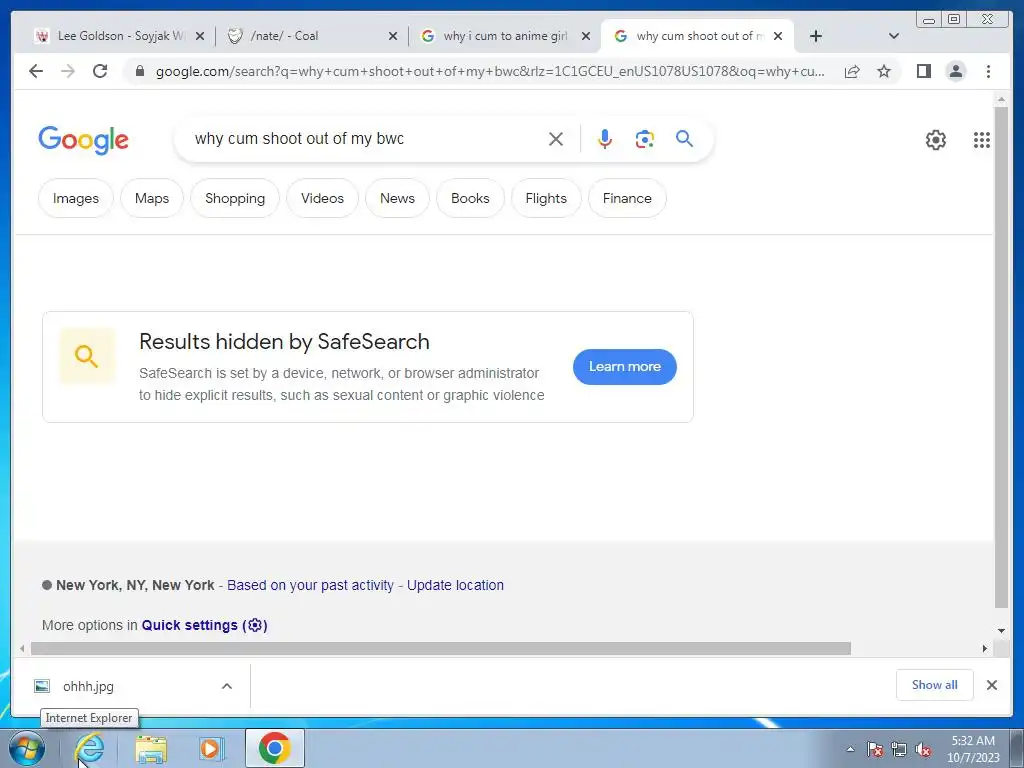This screenshot has width=1024, height=768.
Task: Open the tab search dropdown chevron
Action: pyautogui.click(x=894, y=36)
